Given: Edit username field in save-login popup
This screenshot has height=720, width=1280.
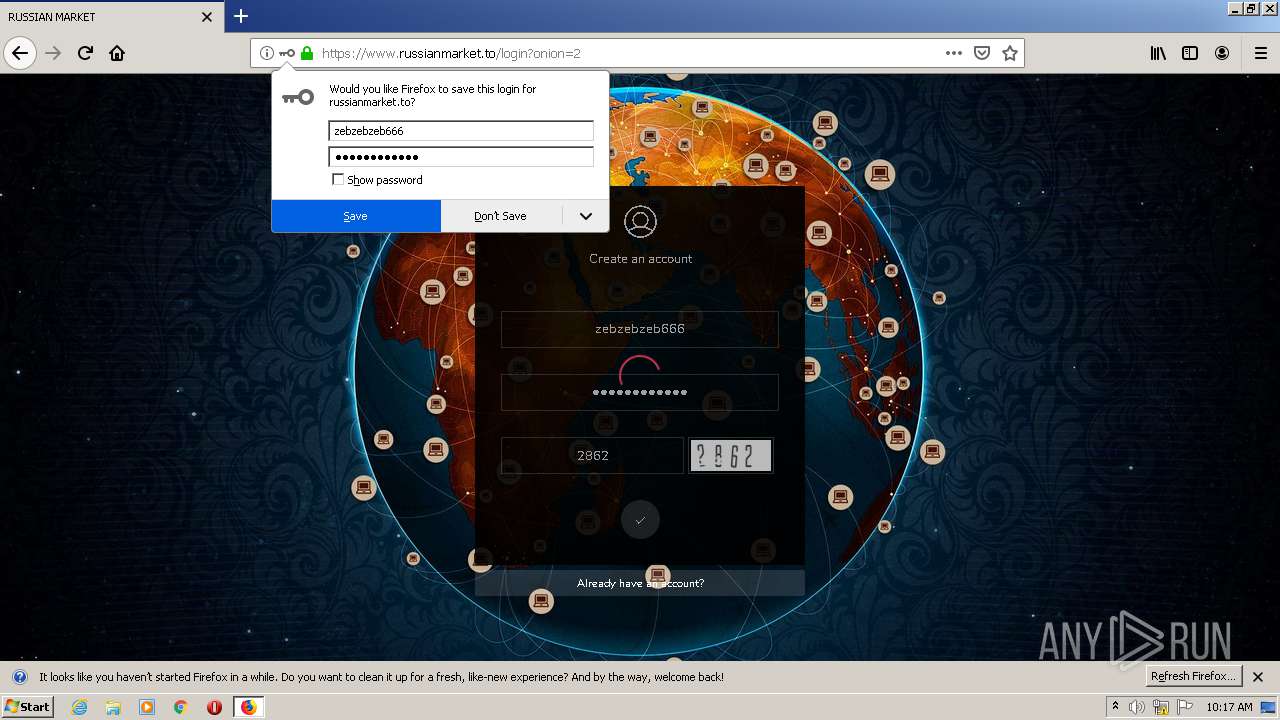Looking at the screenshot, I should click(461, 131).
